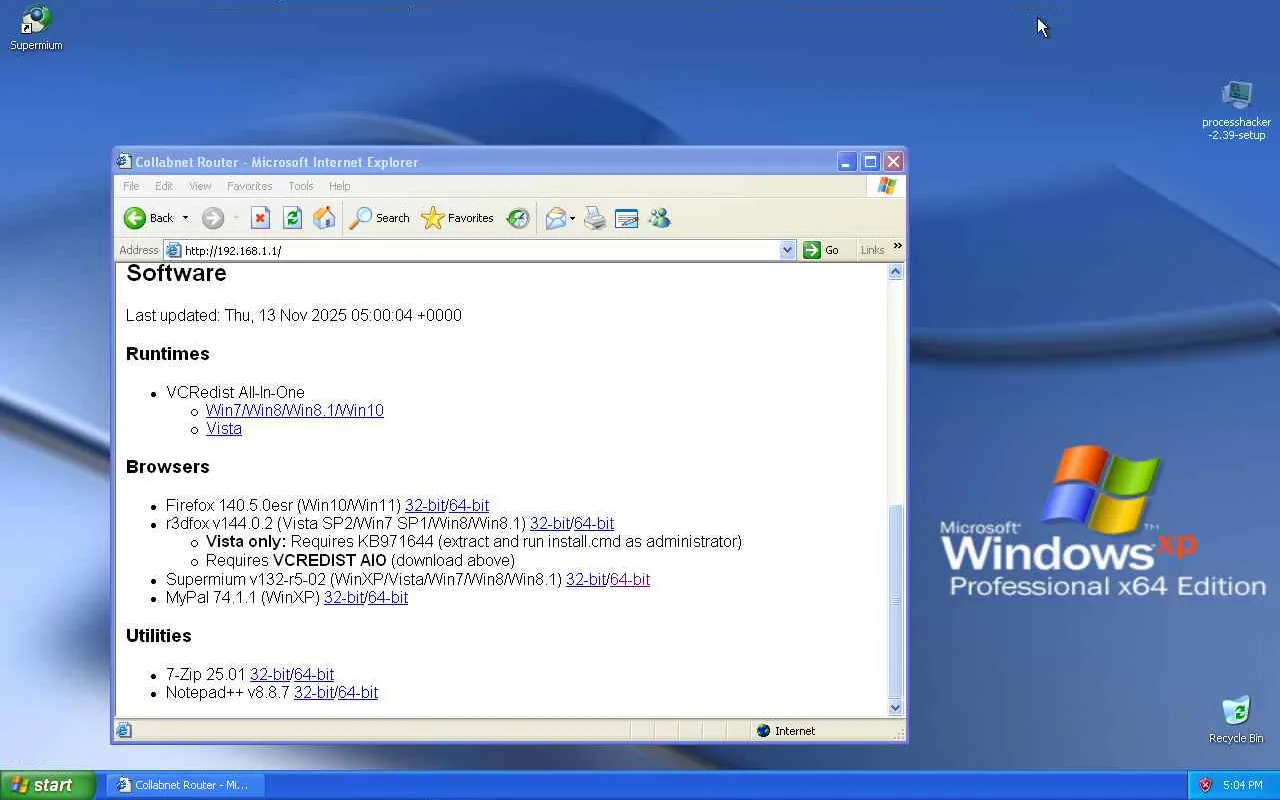This screenshot has height=800, width=1280.
Task: Download MyPal 74.1.1 64-bit
Action: click(x=388, y=598)
